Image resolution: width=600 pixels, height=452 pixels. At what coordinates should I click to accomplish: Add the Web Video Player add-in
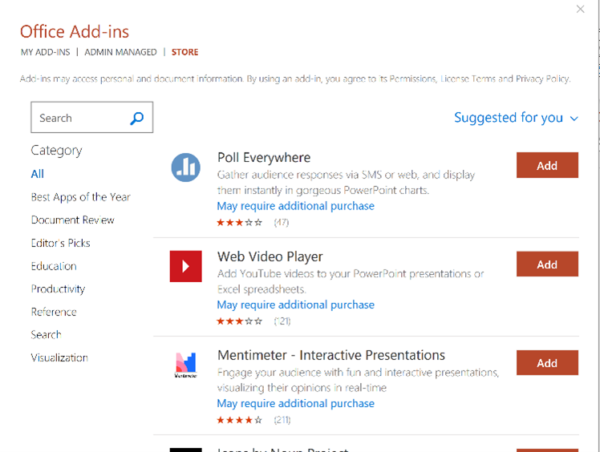click(x=546, y=265)
